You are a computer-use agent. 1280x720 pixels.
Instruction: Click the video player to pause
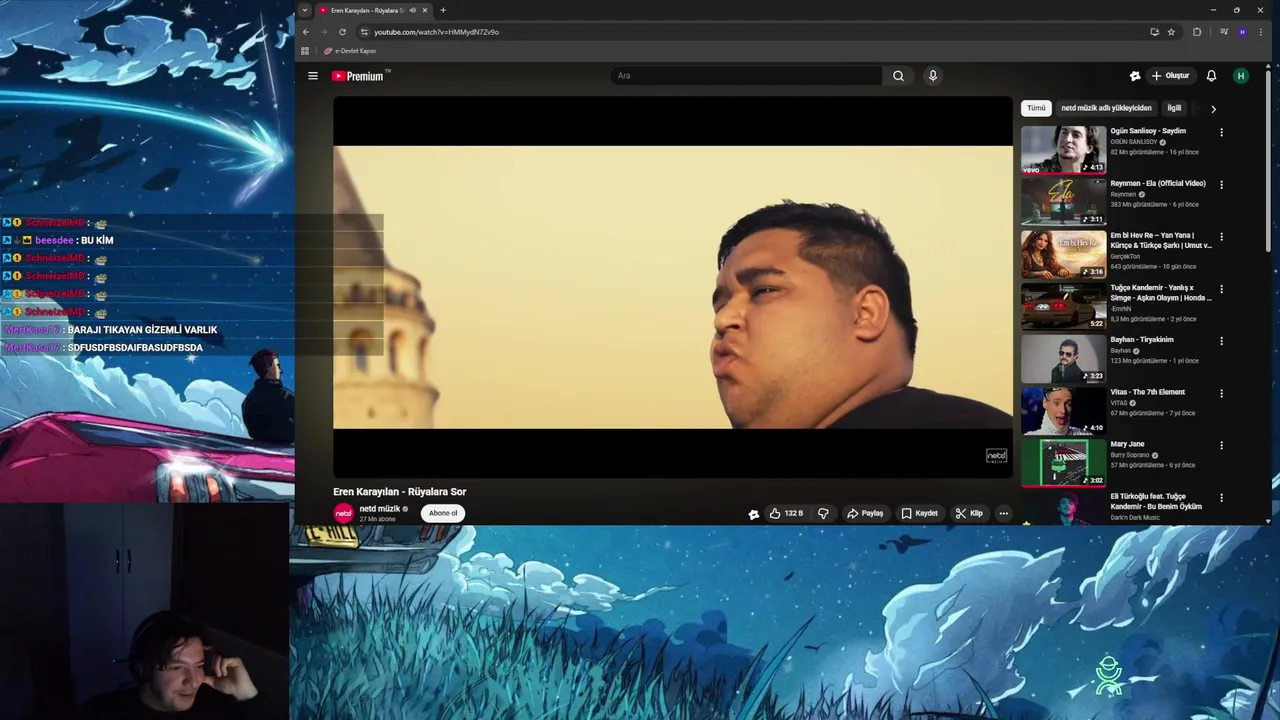(672, 287)
